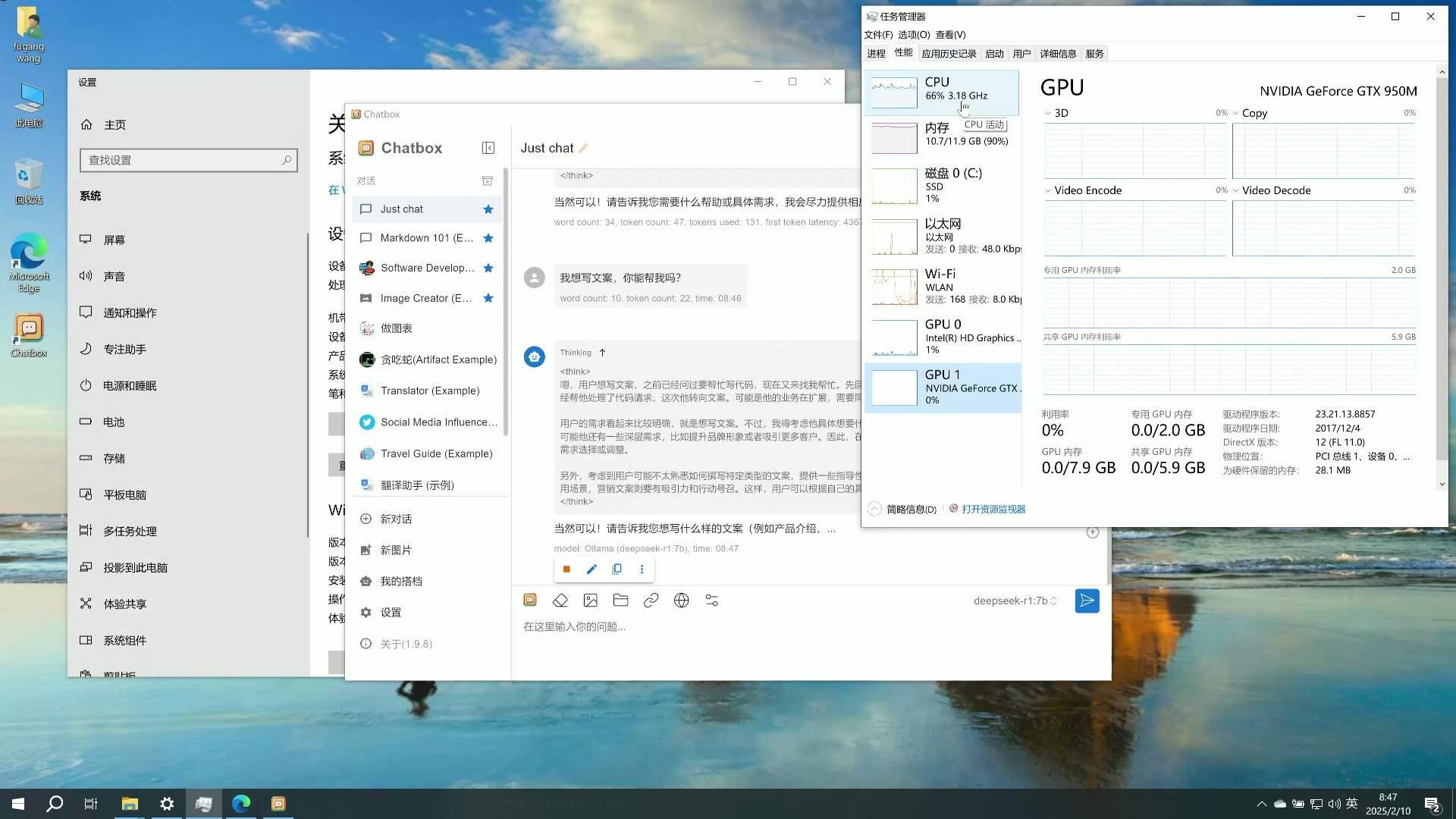Image resolution: width=1456 pixels, height=819 pixels.
Task: Click the 打开资源监视器 link
Action: click(x=993, y=510)
